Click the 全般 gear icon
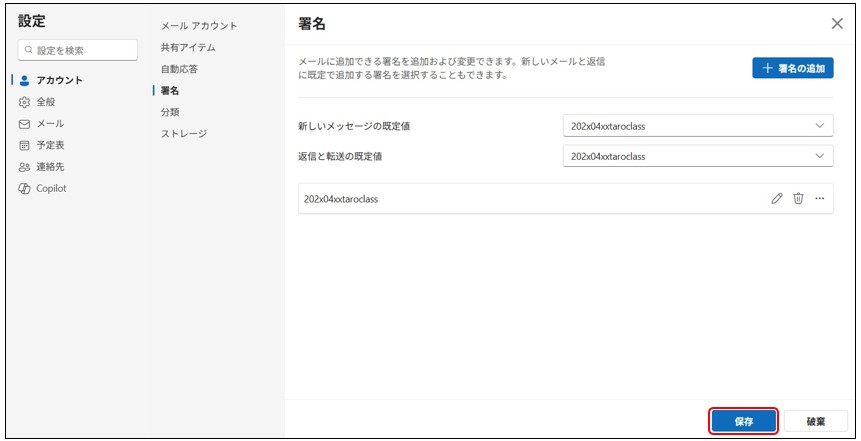 25,102
